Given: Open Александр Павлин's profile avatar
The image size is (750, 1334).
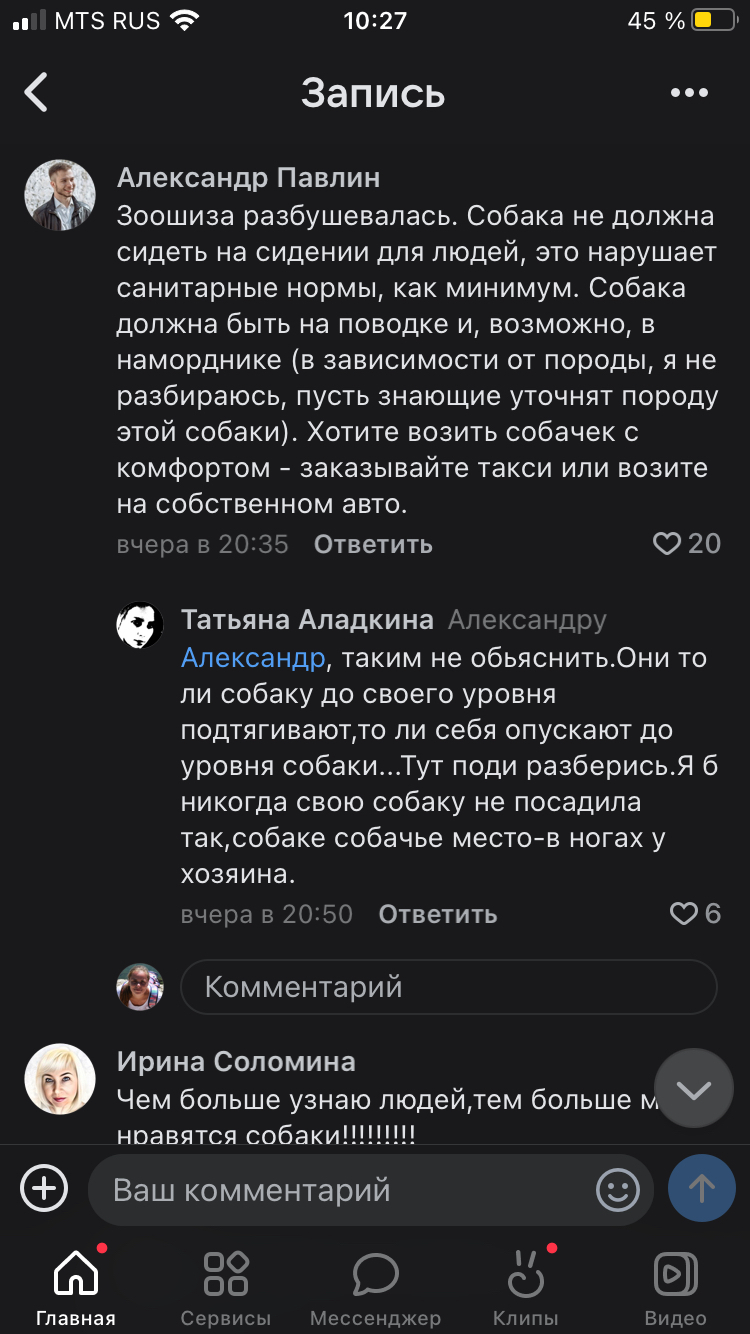Looking at the screenshot, I should tap(60, 196).
